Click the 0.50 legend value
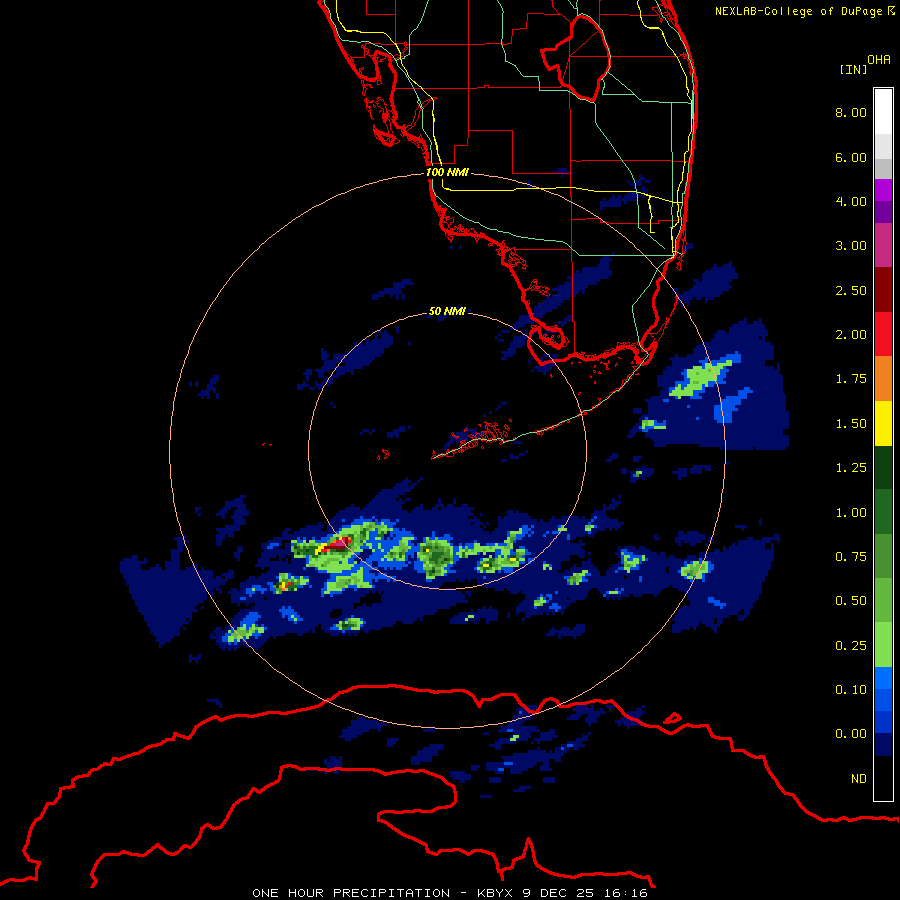 [851, 601]
